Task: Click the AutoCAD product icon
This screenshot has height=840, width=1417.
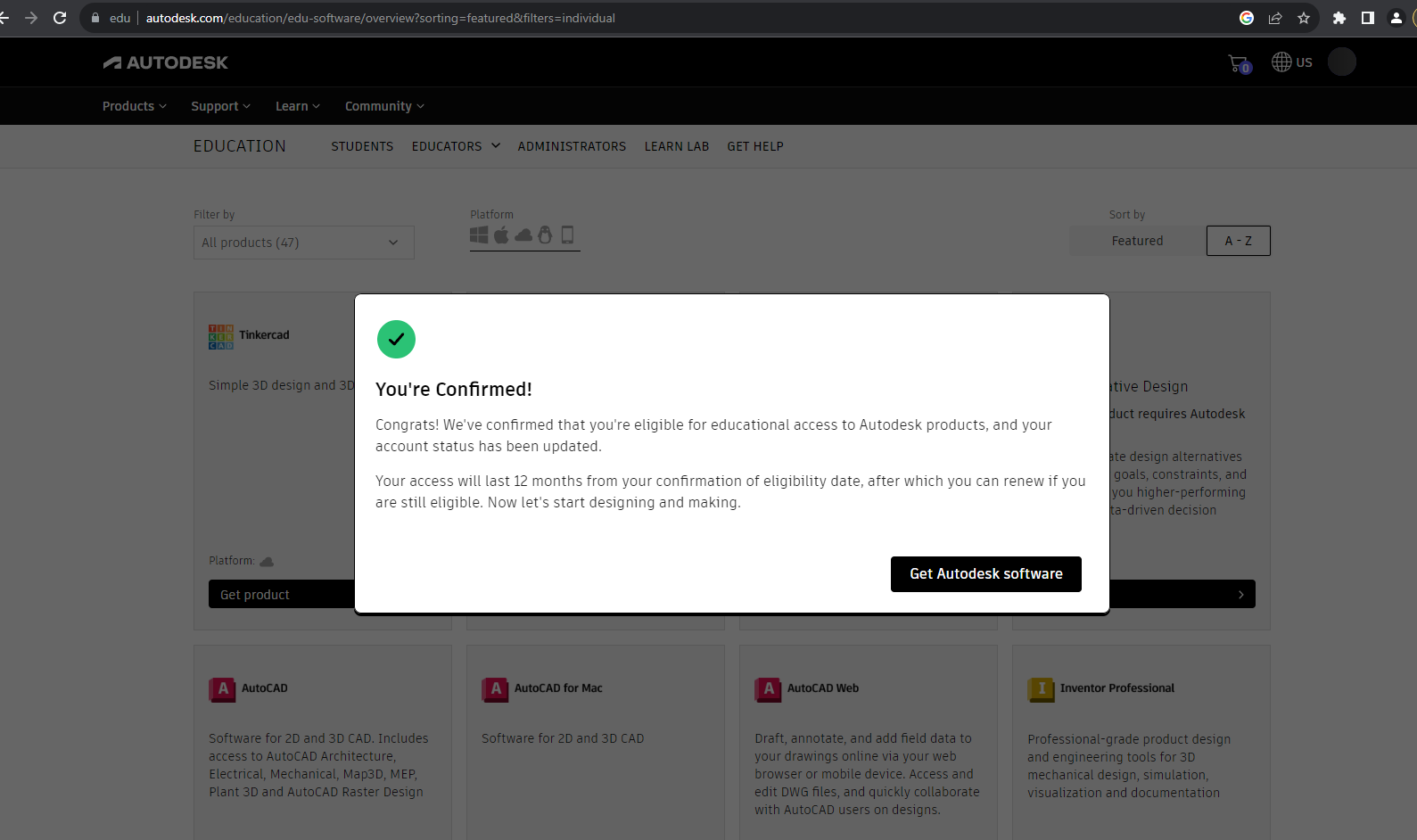Action: [x=223, y=689]
